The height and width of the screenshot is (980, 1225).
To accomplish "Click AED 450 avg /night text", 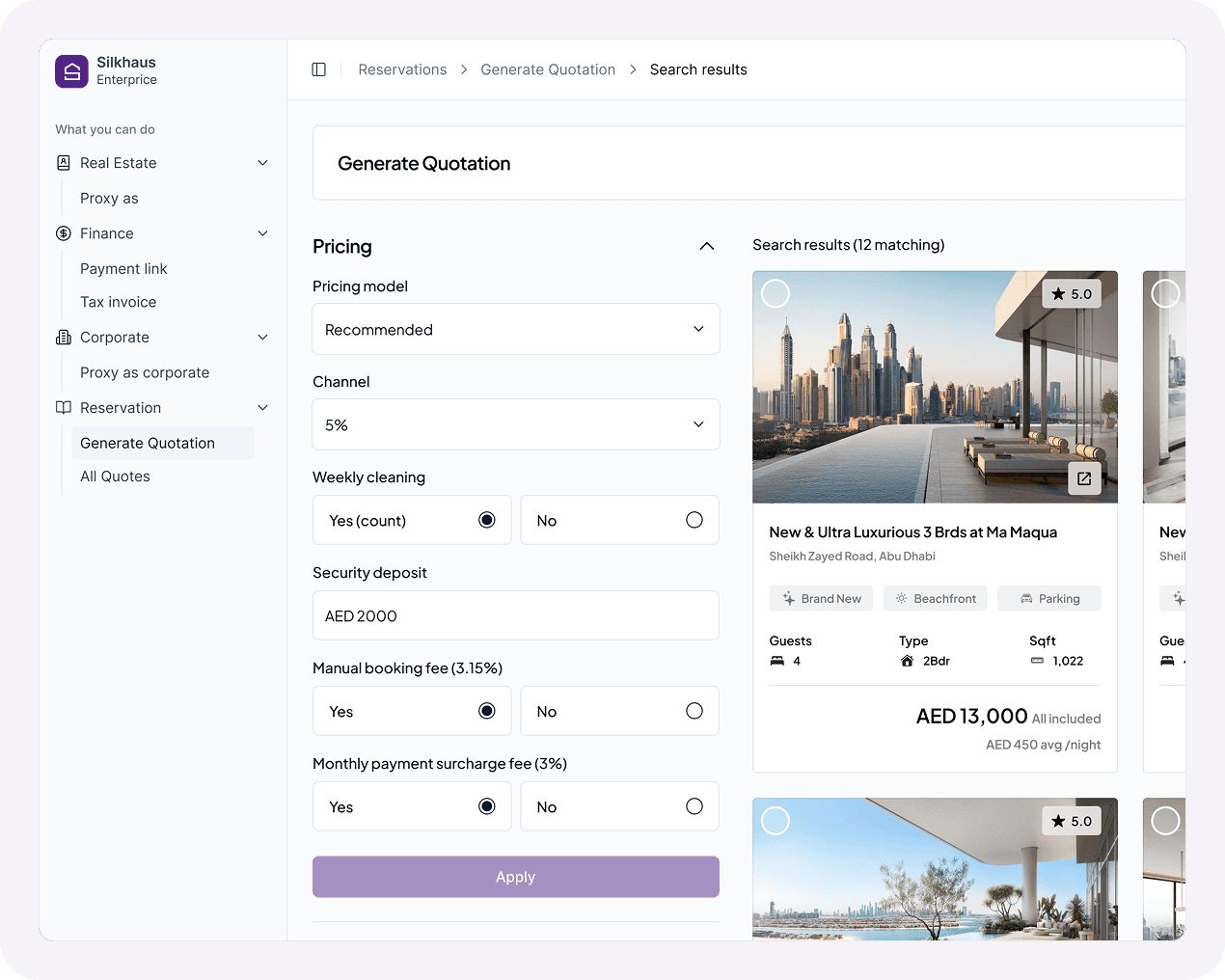I will (1043, 745).
